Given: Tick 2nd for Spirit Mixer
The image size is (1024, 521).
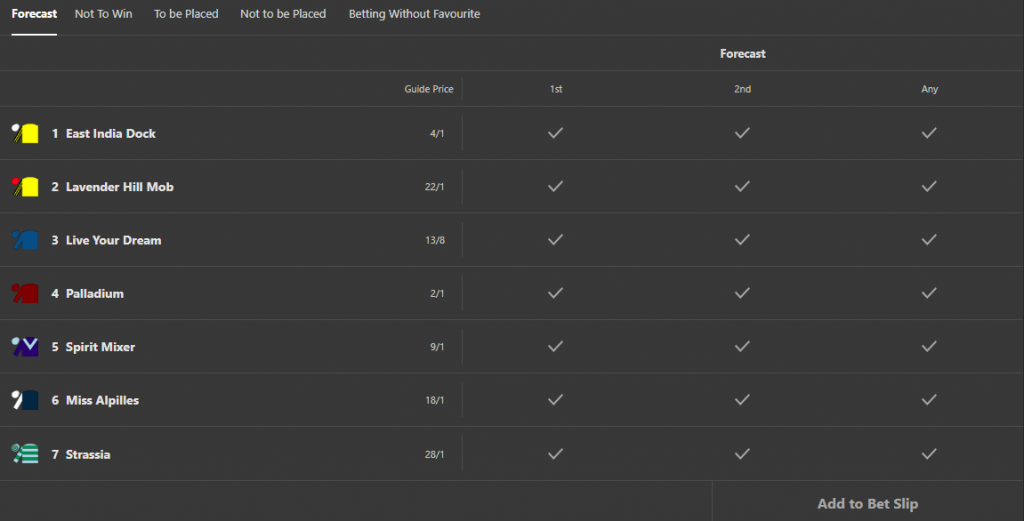Looking at the screenshot, I should 742,347.
